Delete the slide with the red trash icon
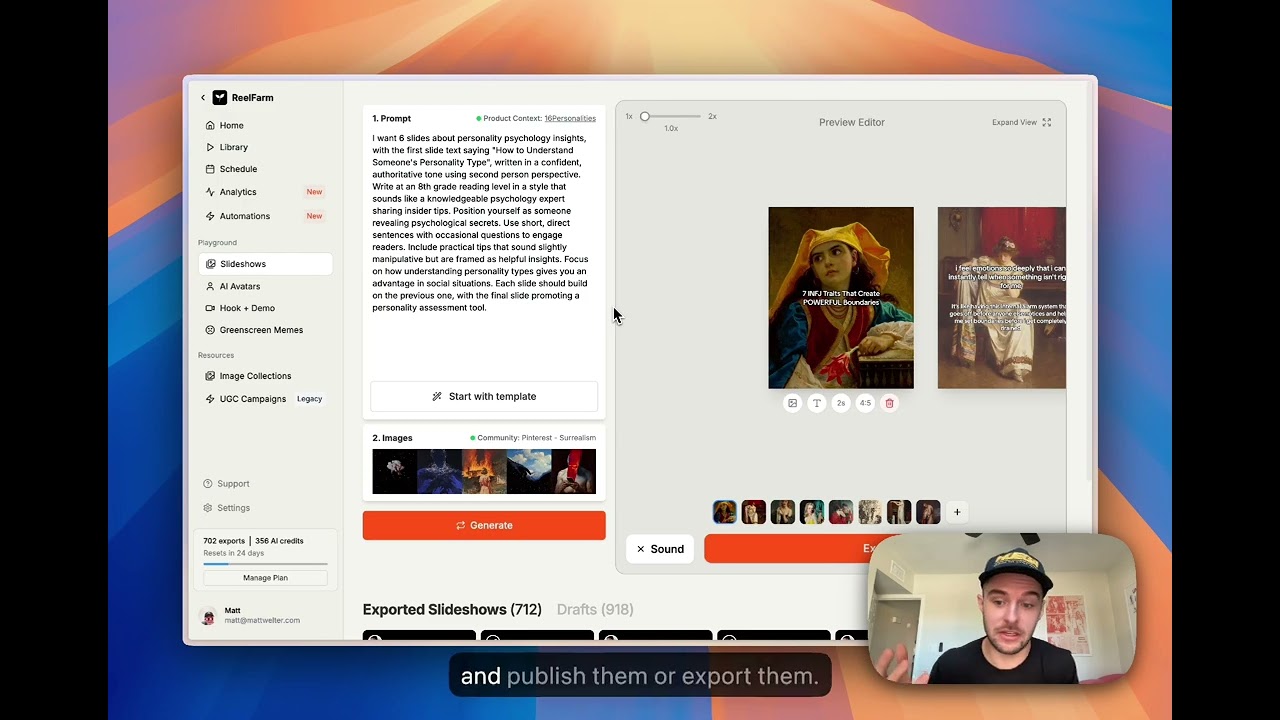Image resolution: width=1280 pixels, height=720 pixels. (889, 403)
